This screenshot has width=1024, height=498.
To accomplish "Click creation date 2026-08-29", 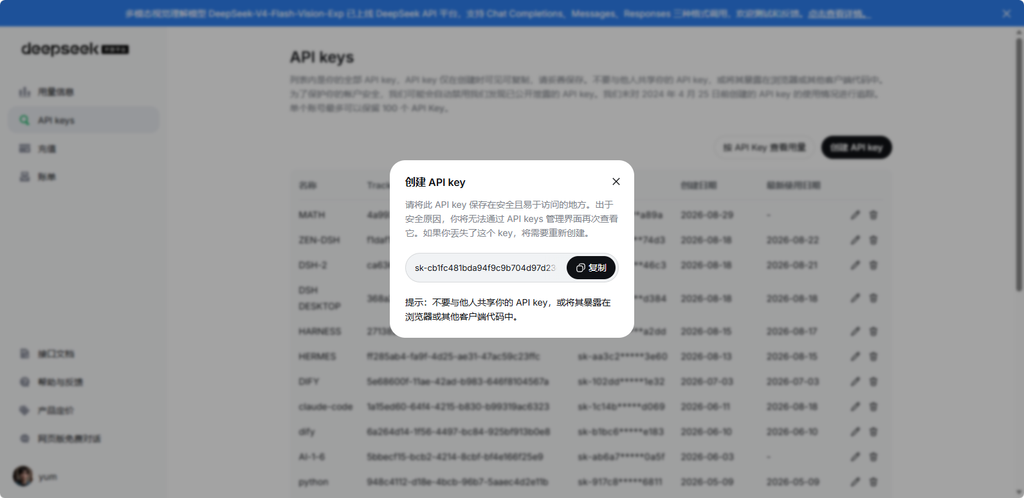I will coord(707,215).
